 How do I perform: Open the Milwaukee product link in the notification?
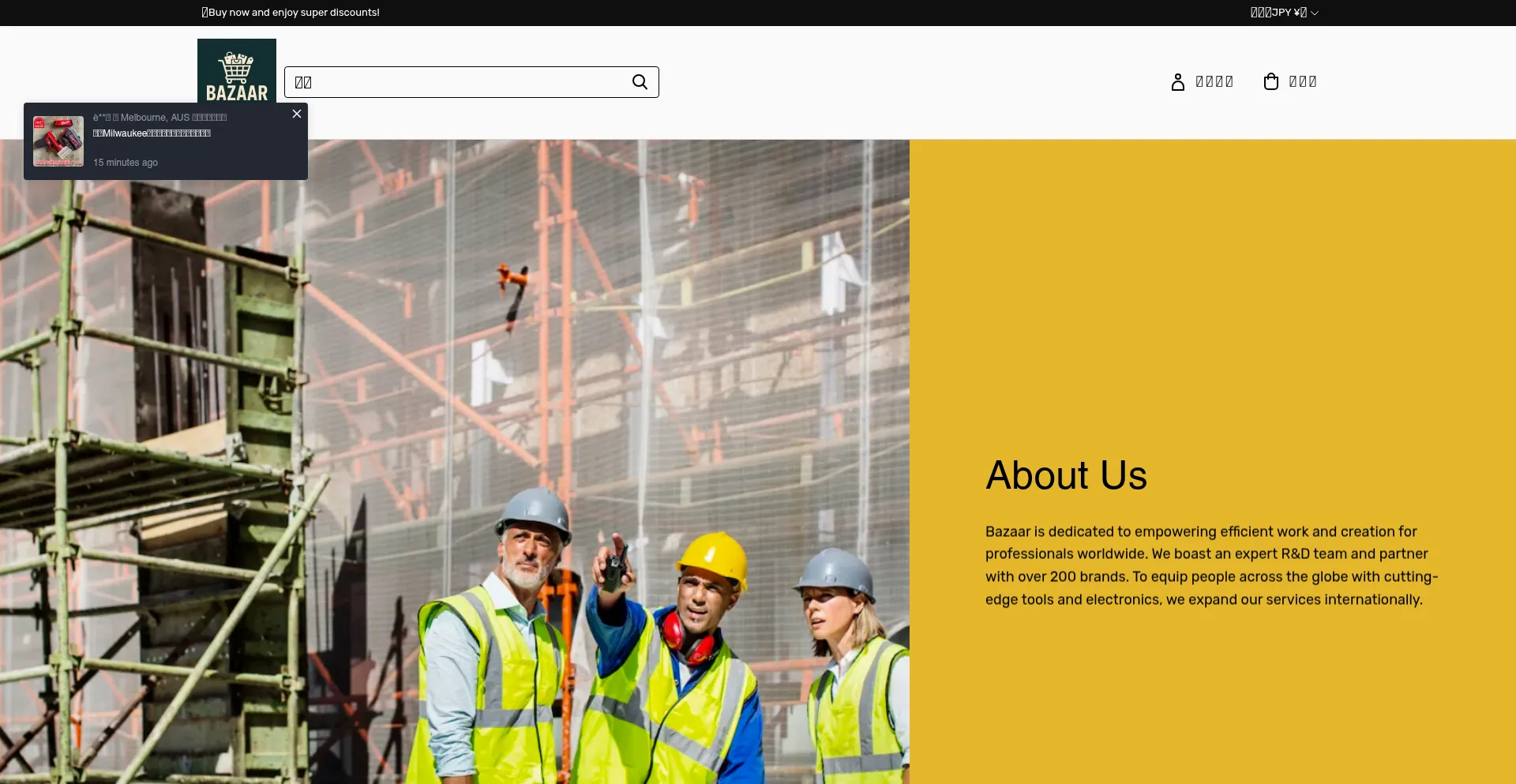click(x=152, y=133)
